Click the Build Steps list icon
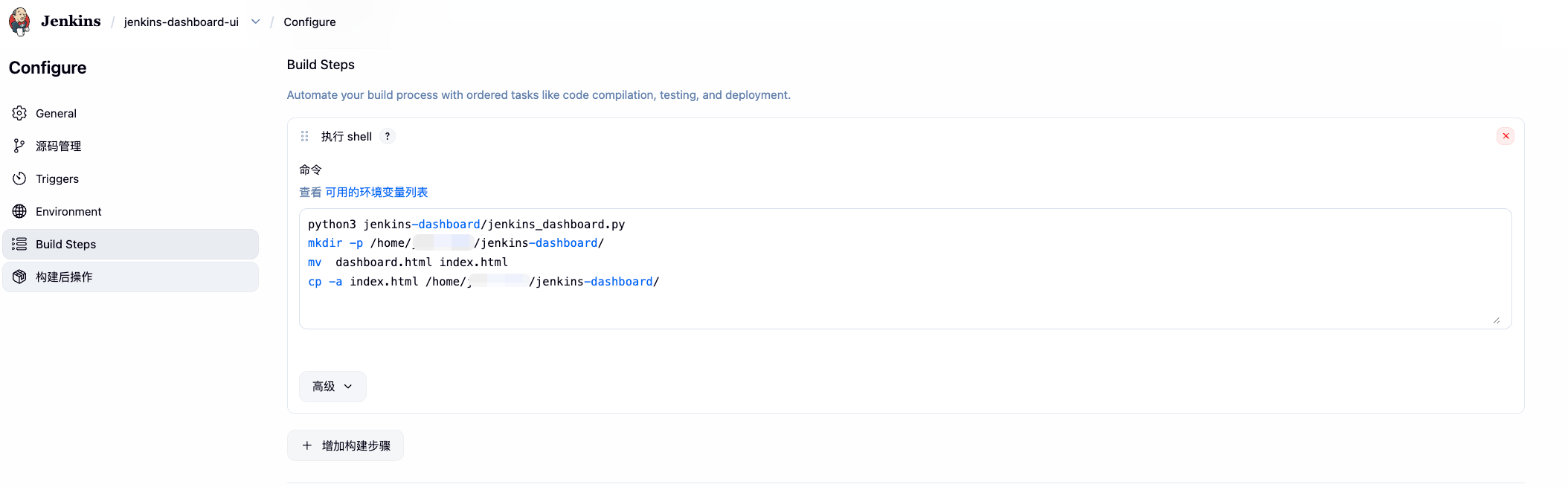 pos(19,244)
